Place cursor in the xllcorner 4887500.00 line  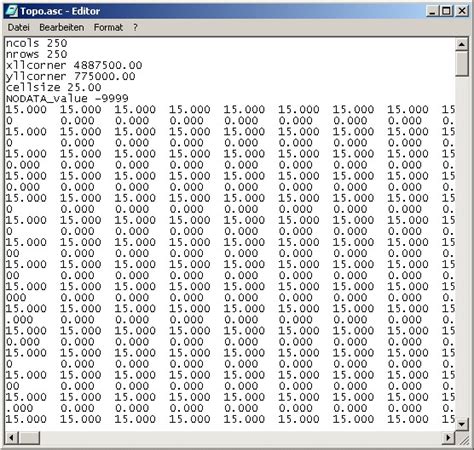(74, 65)
